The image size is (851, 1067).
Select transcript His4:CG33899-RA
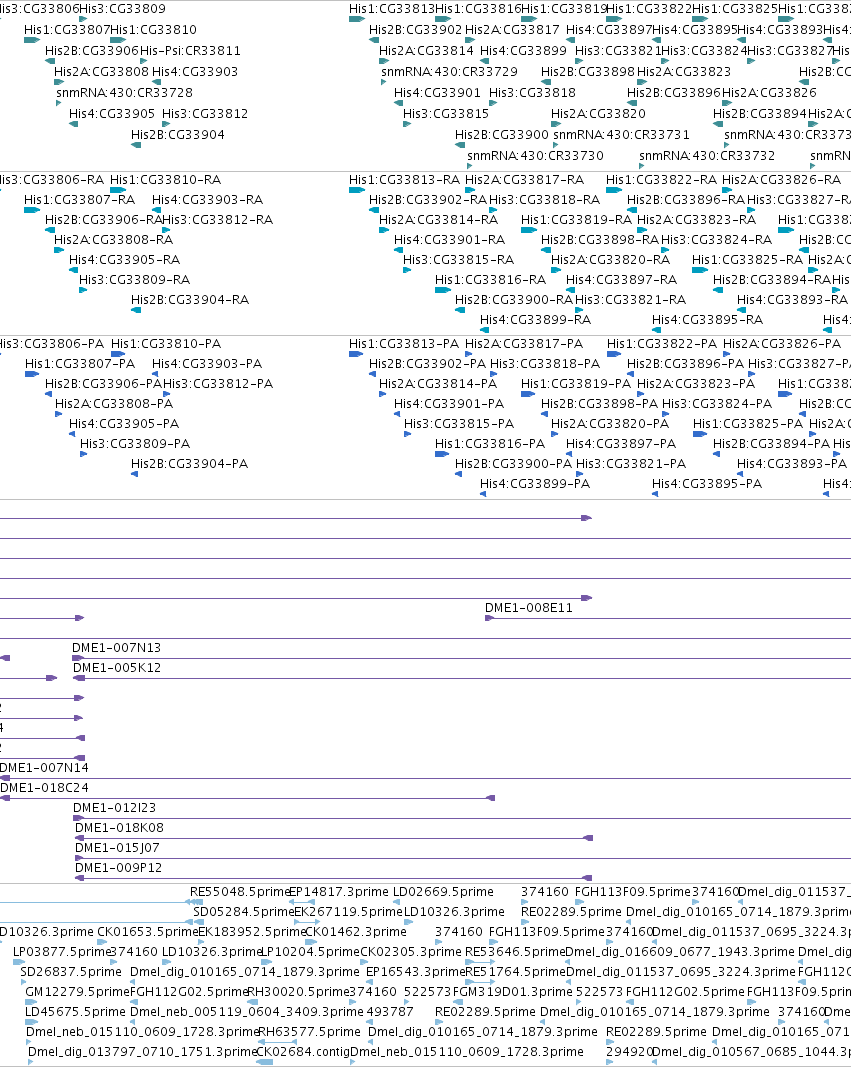tap(535, 320)
